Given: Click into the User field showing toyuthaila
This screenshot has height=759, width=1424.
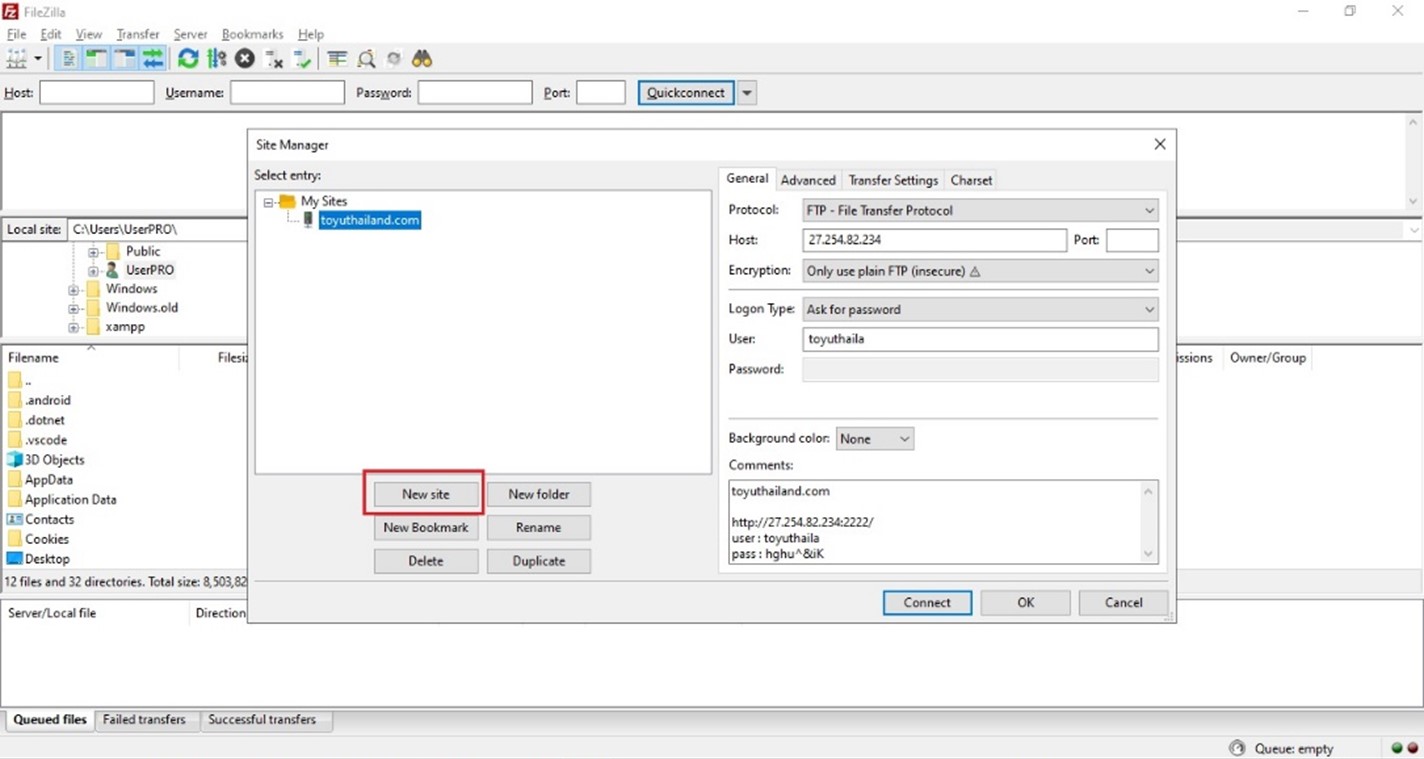Looking at the screenshot, I should point(980,339).
